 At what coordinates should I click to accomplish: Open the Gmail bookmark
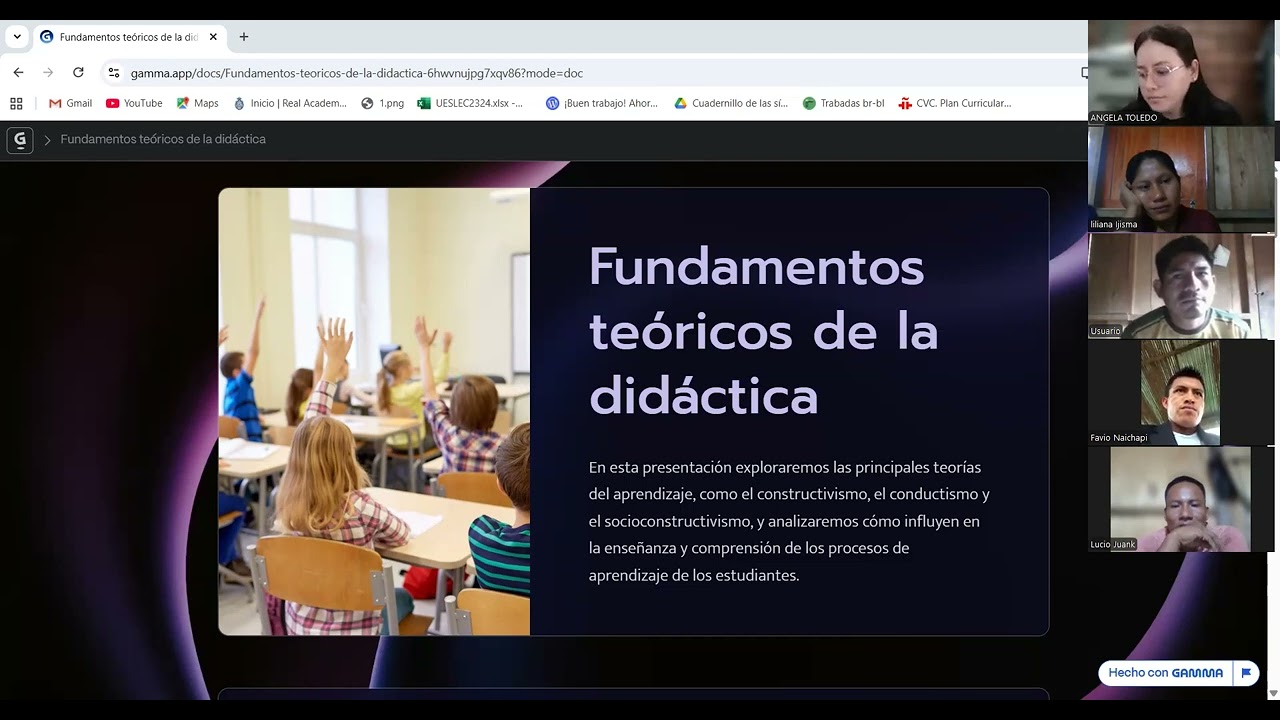70,103
